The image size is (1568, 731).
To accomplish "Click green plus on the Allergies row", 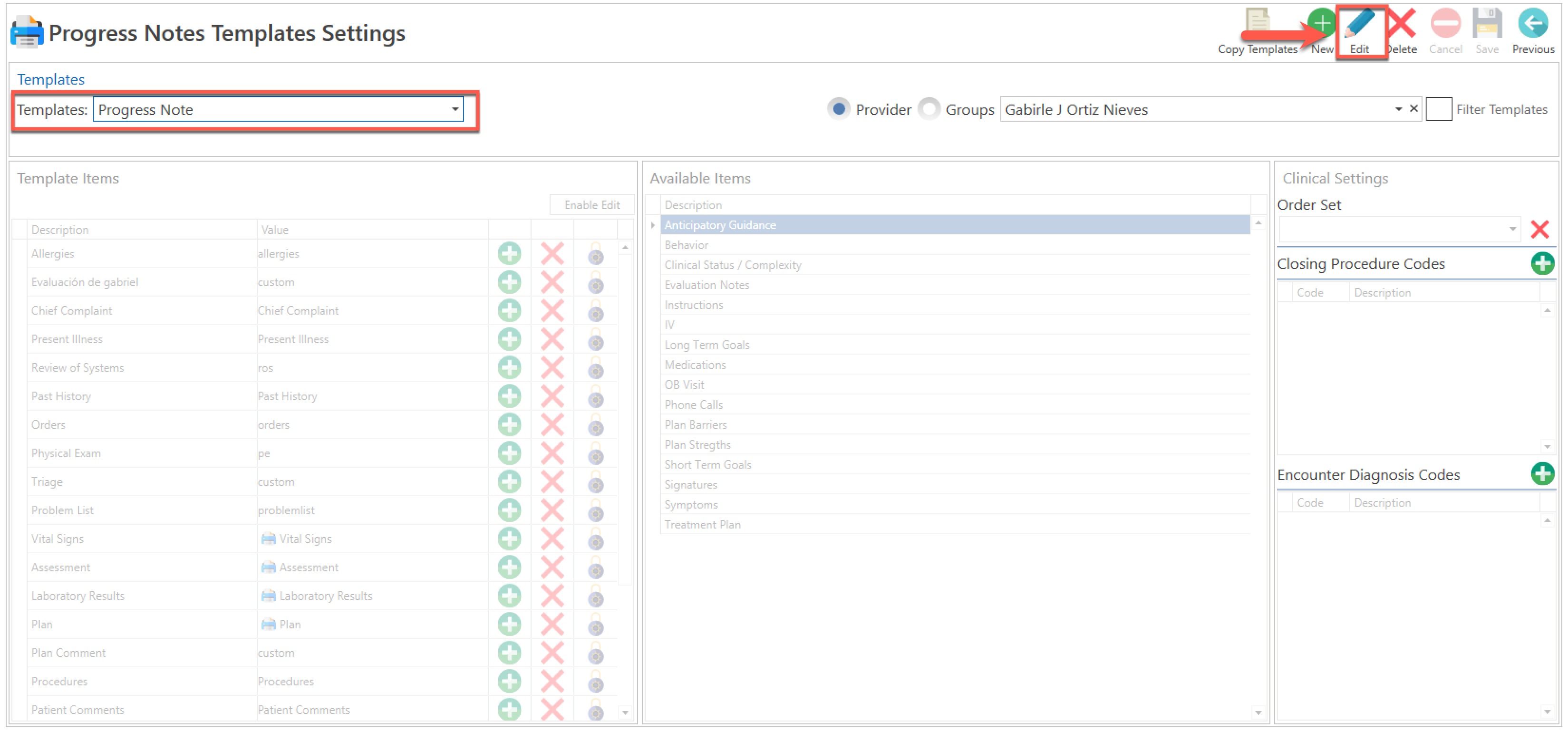I will tap(510, 254).
